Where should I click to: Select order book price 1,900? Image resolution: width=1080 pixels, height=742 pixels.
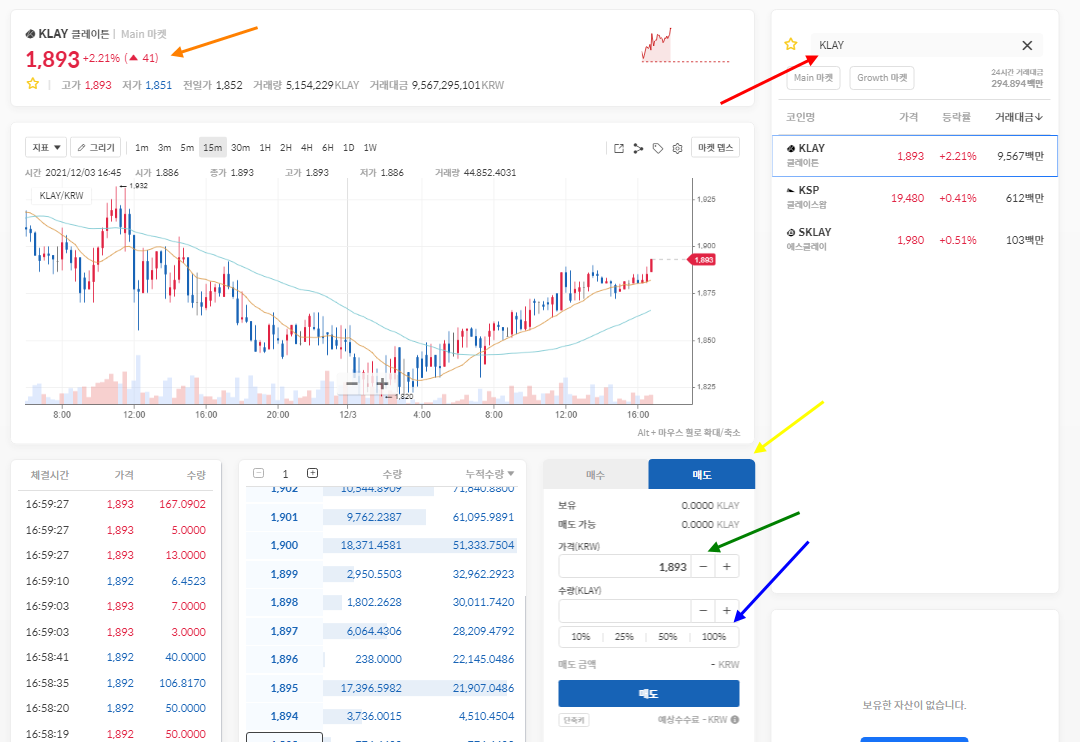[284, 545]
